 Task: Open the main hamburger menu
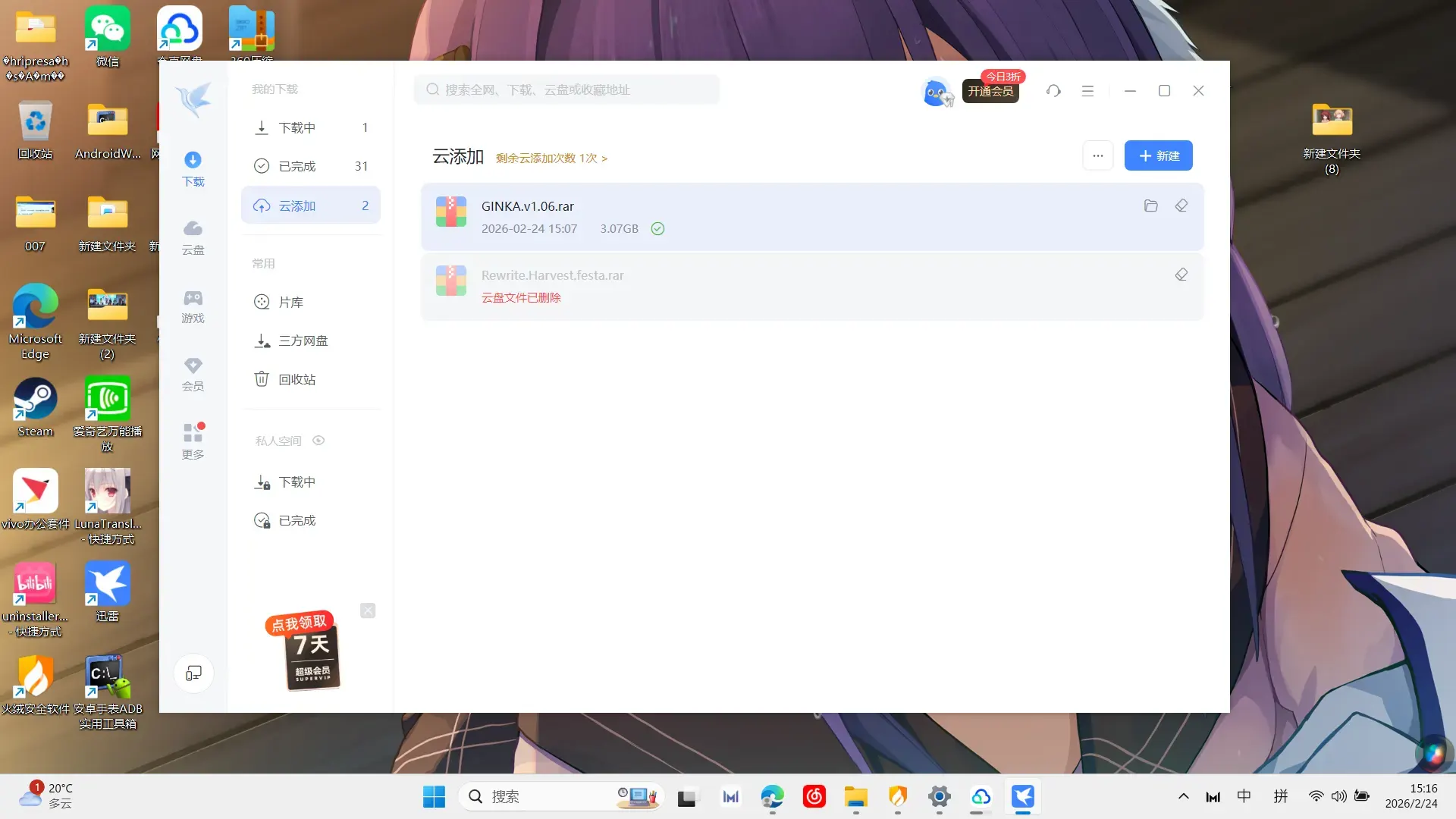tap(1087, 90)
